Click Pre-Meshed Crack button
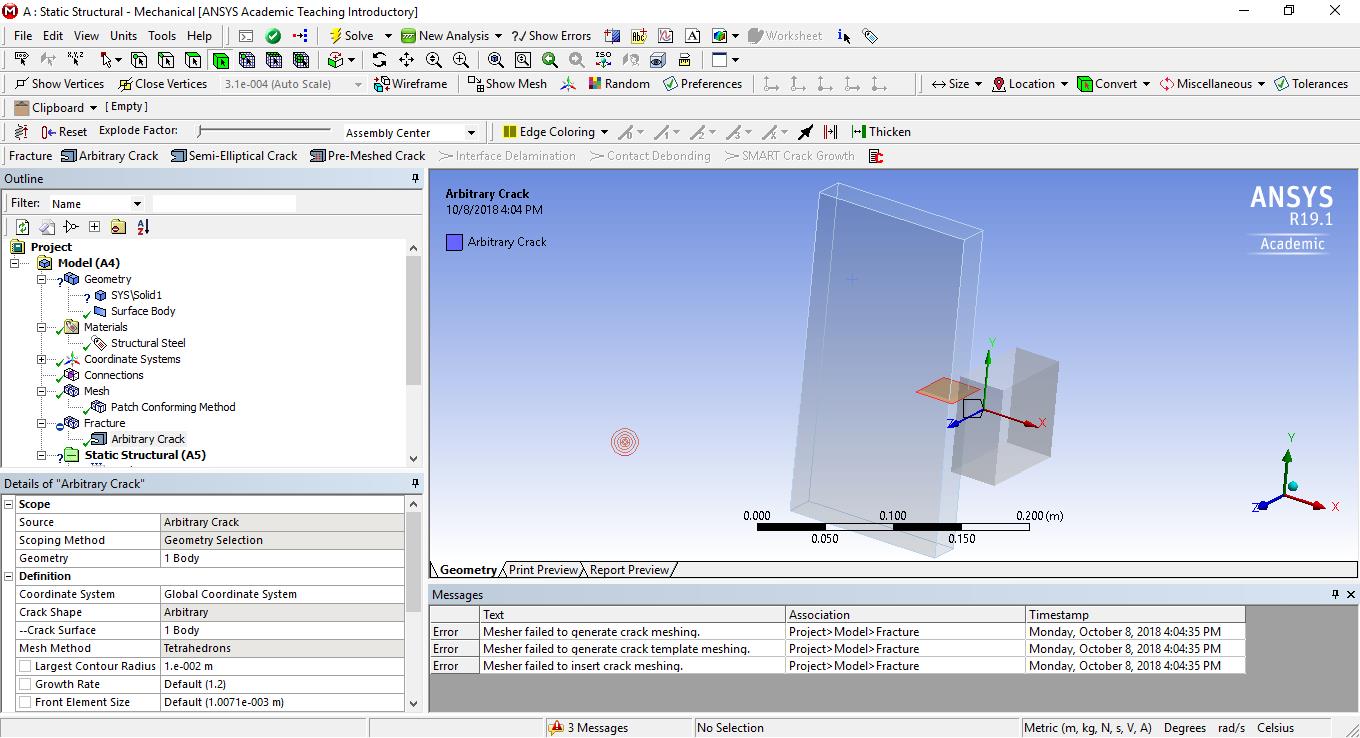 [367, 156]
